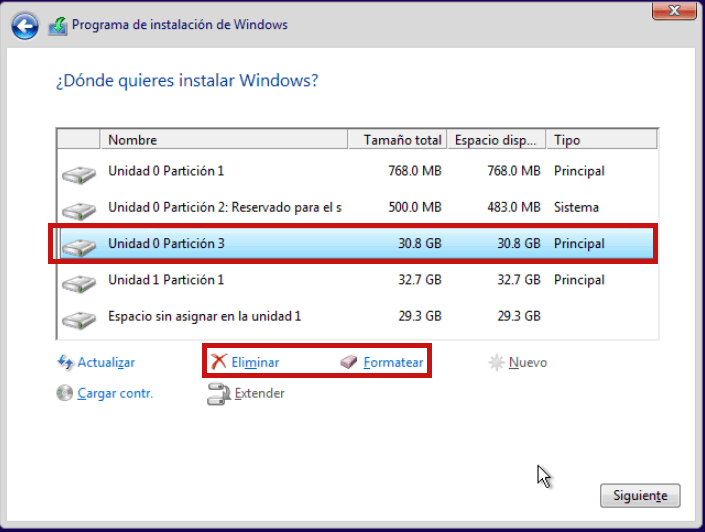Sort by the Espacio disp... column header
The height and width of the screenshot is (532, 705).
[x=497, y=140]
